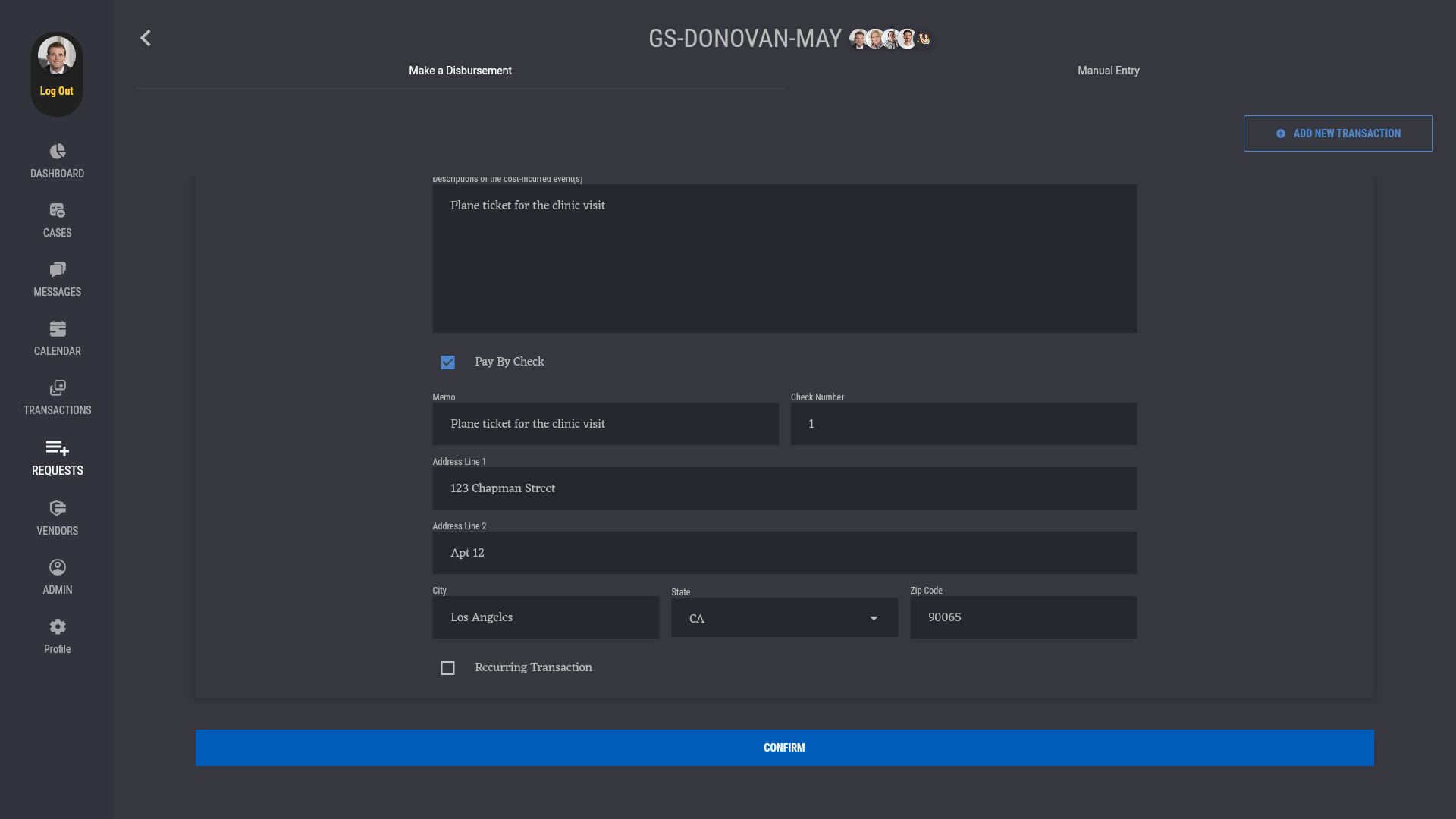Open Messages chat bubble icon
This screenshot has width=1456, height=819.
pos(58,270)
